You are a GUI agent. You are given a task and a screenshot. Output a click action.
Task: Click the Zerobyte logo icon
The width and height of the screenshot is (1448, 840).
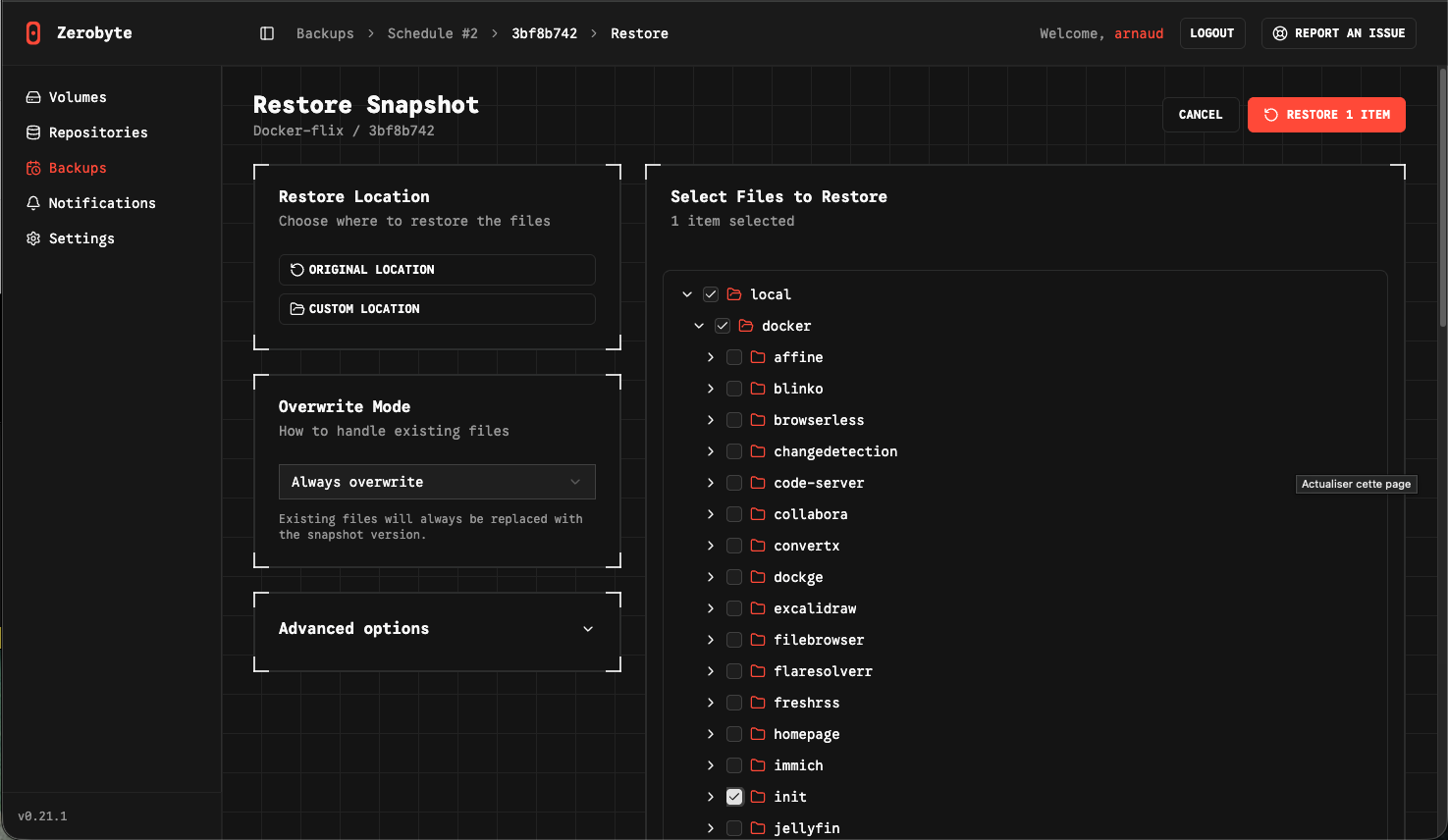[33, 33]
